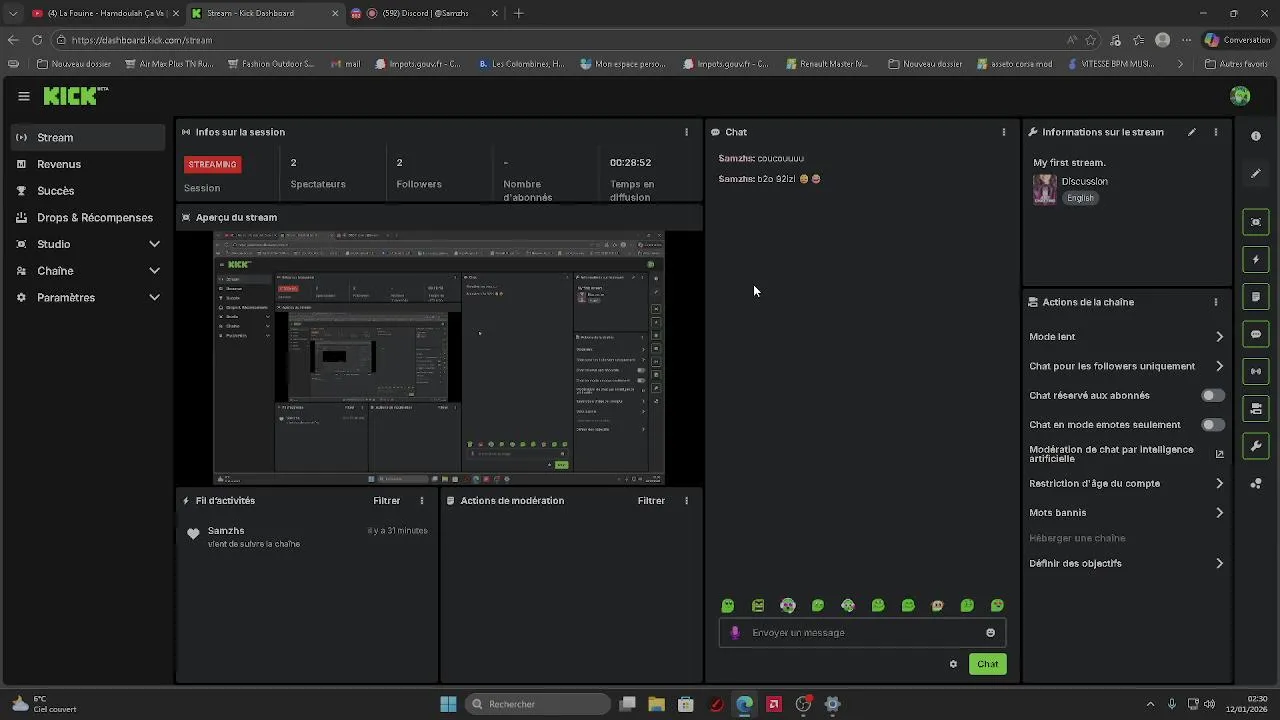Open the user avatar menu
Screen dimensions: 1280x720
[x=1240, y=96]
